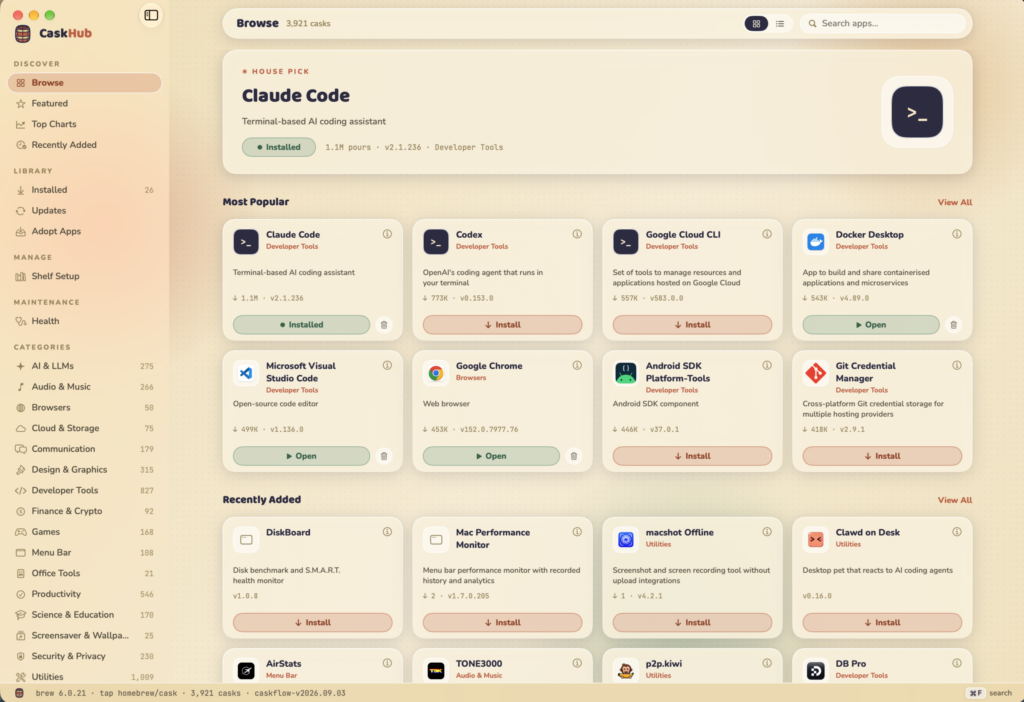1024x702 pixels.
Task: Install the Codex cask
Action: tap(502, 325)
